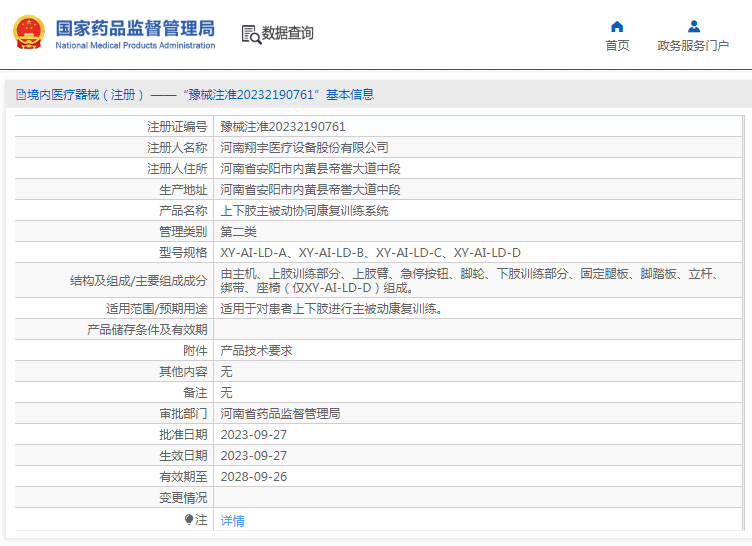Select product name 上下肢主被动协同康复训练系统
Viewport: 752px width, 546px height.
coord(304,211)
